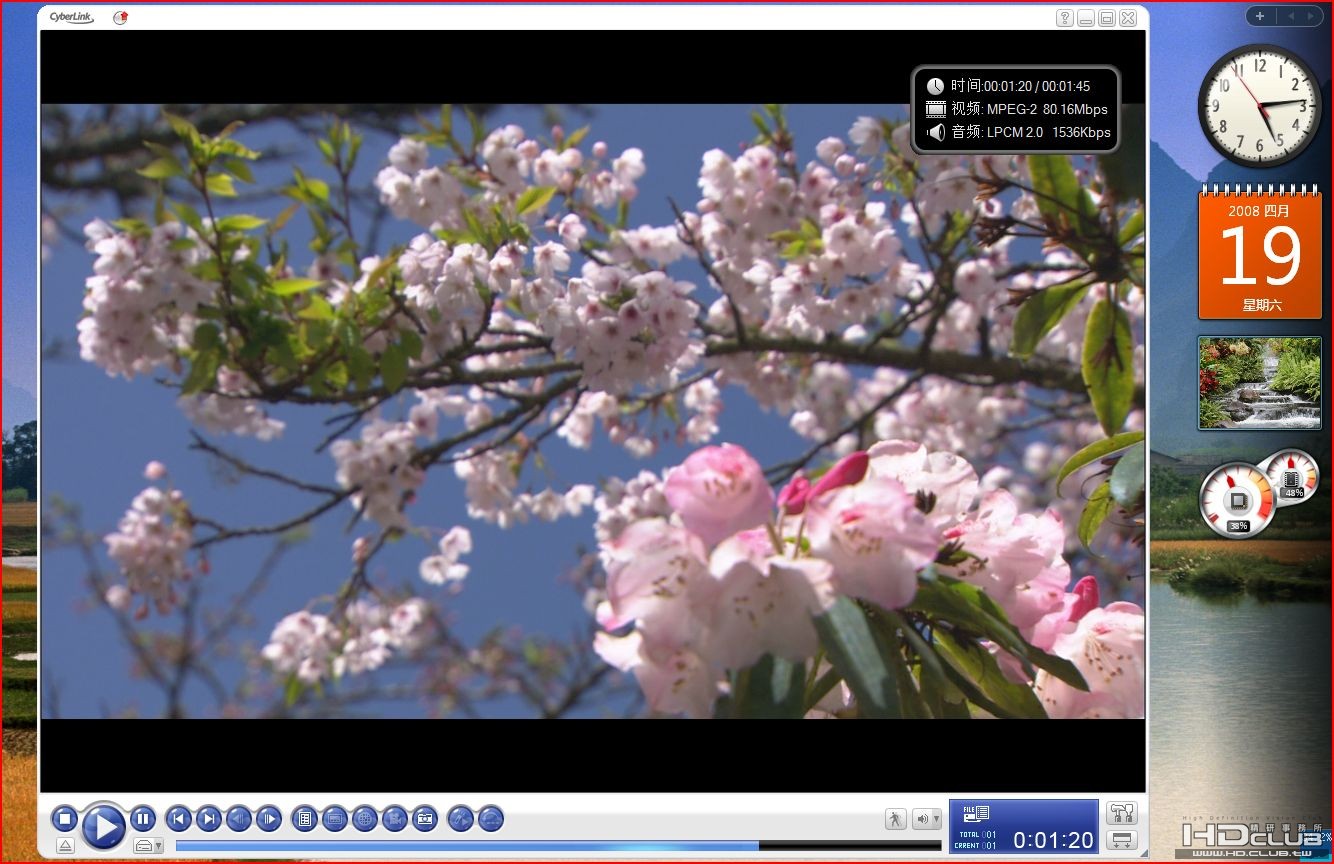
Task: Maximize the PowerDVD window
Action: pos(1107,18)
